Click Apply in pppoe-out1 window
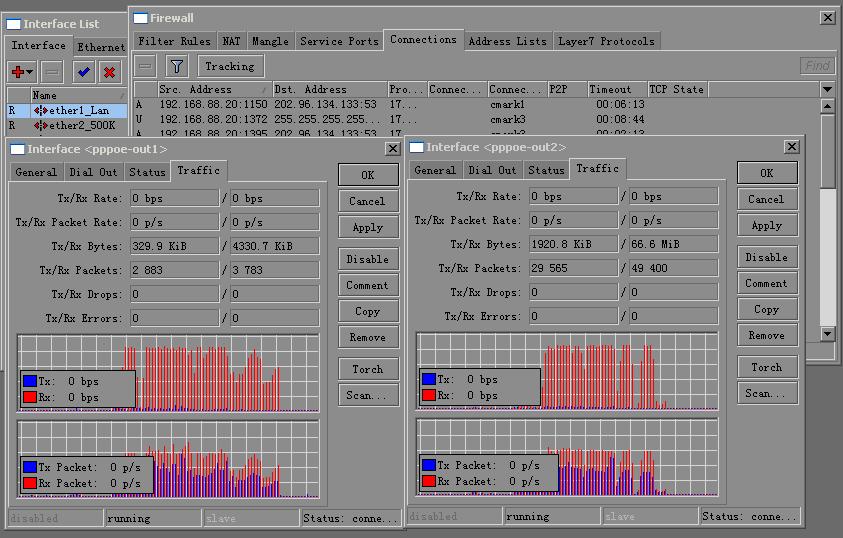Viewport: 843px width, 538px height. point(368,227)
